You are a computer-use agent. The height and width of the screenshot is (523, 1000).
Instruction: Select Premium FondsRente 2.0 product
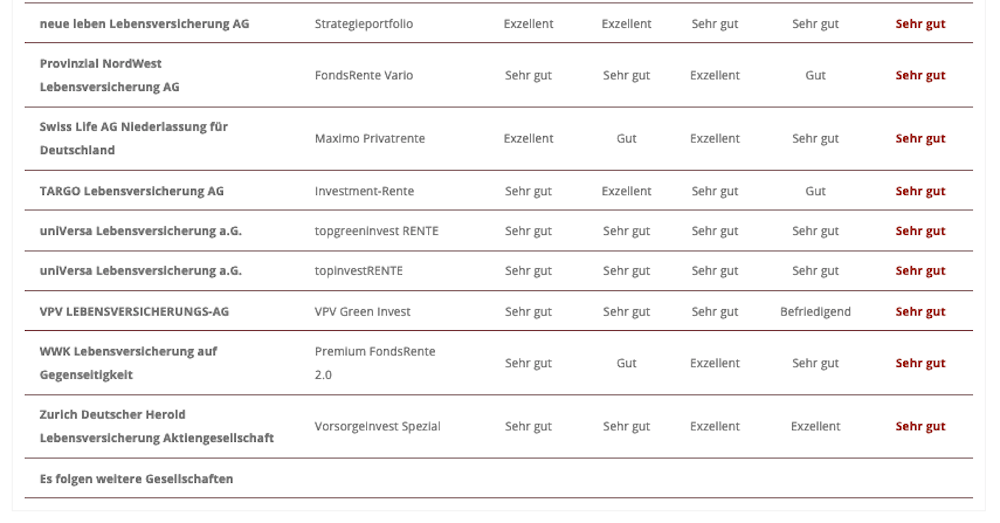(x=375, y=363)
